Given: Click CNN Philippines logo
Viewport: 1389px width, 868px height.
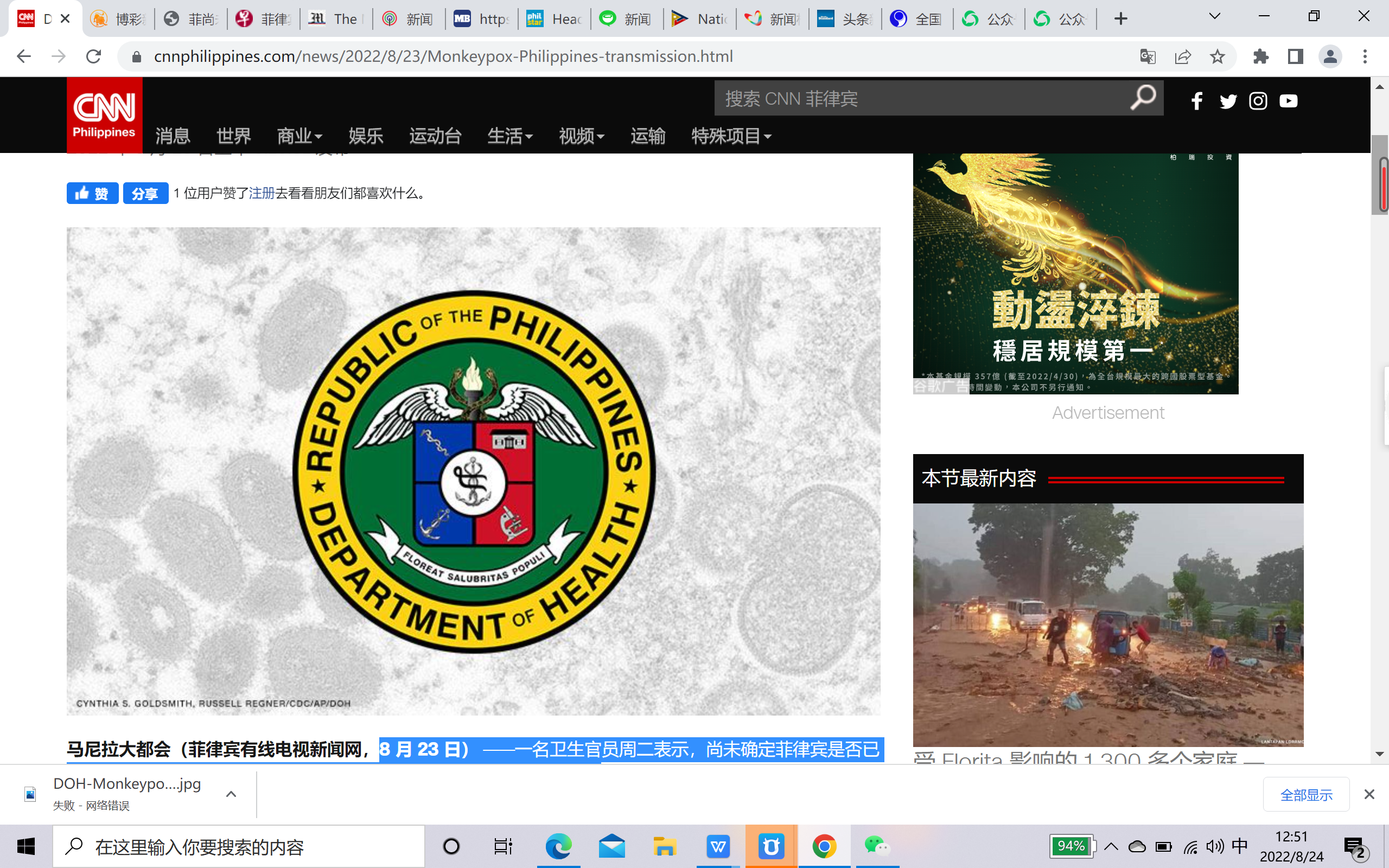Looking at the screenshot, I should coord(105,115).
